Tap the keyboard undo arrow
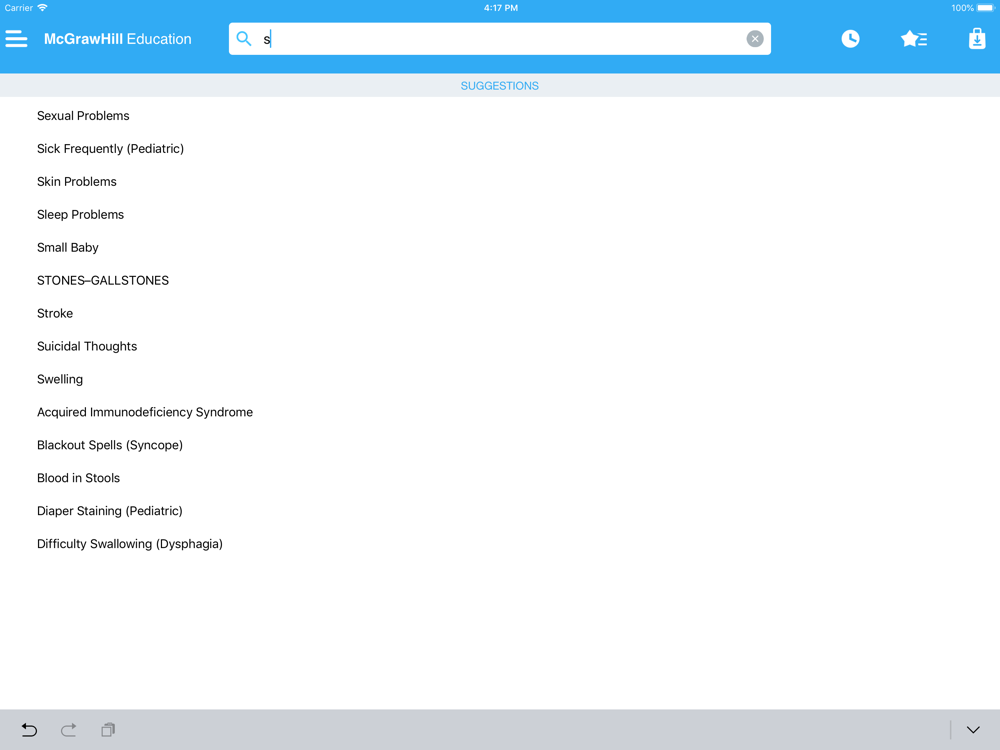The image size is (1000, 750). click(29, 730)
